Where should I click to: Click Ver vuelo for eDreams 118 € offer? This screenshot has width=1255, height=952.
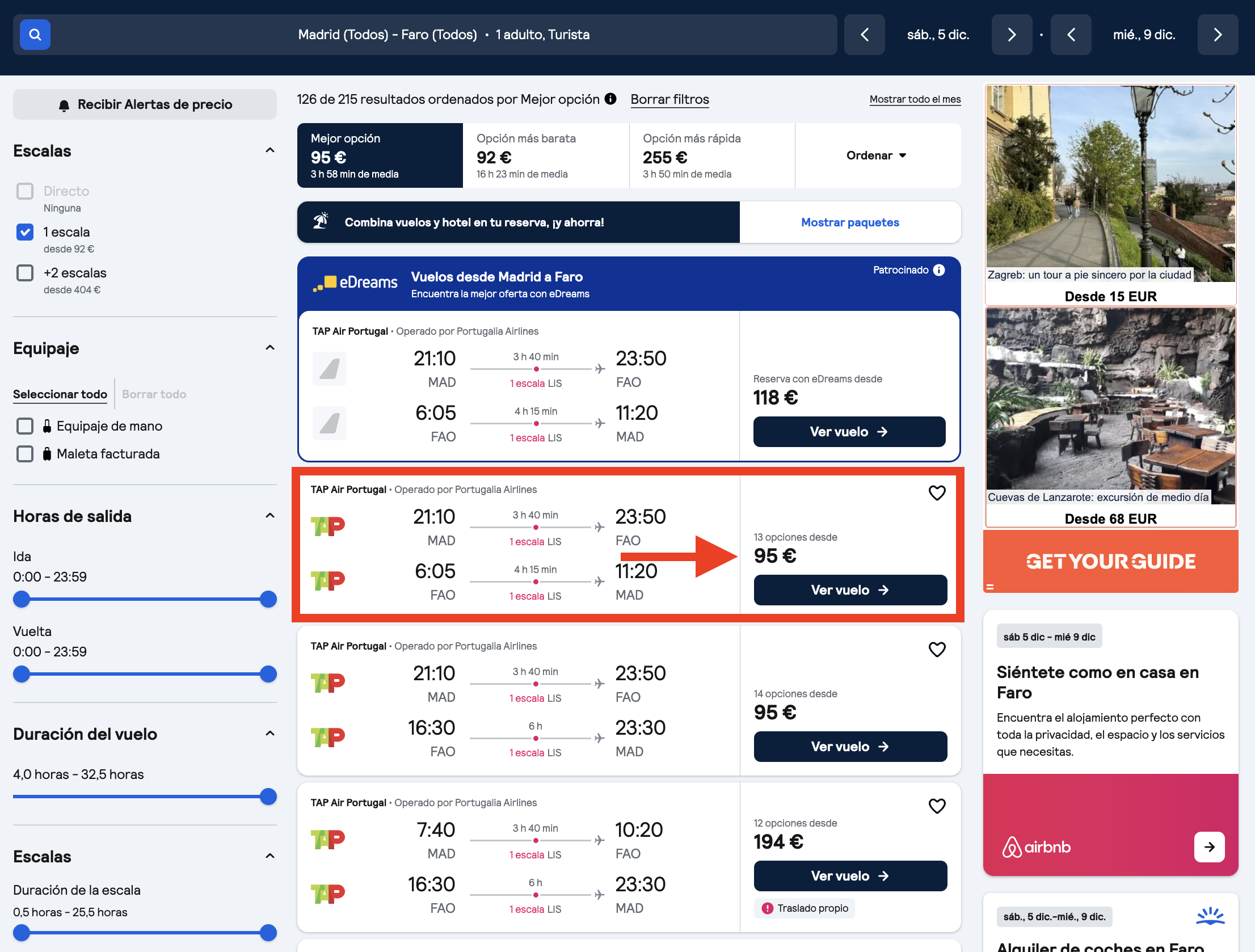click(x=849, y=432)
